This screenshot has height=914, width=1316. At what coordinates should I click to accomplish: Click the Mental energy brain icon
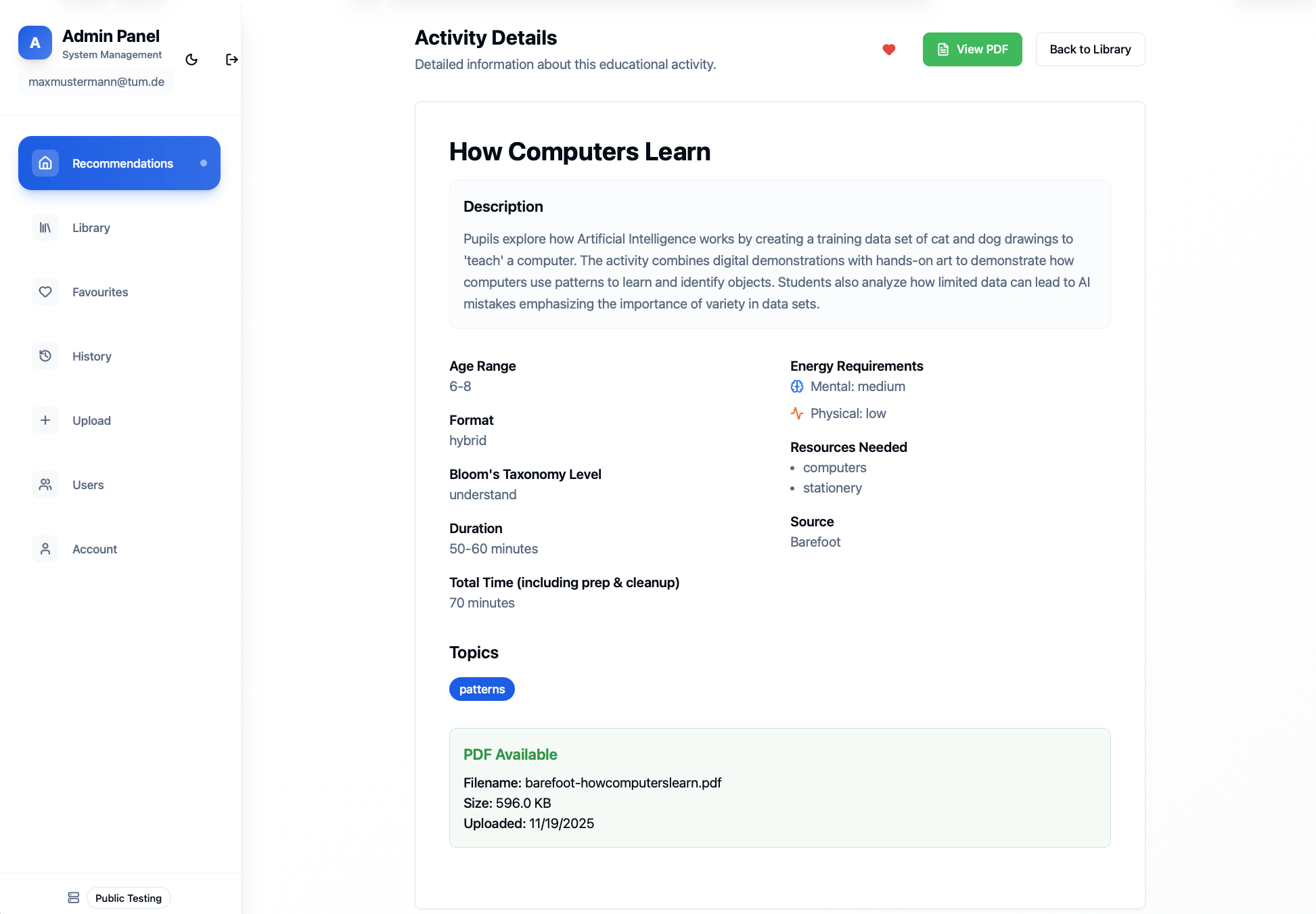[x=797, y=386]
